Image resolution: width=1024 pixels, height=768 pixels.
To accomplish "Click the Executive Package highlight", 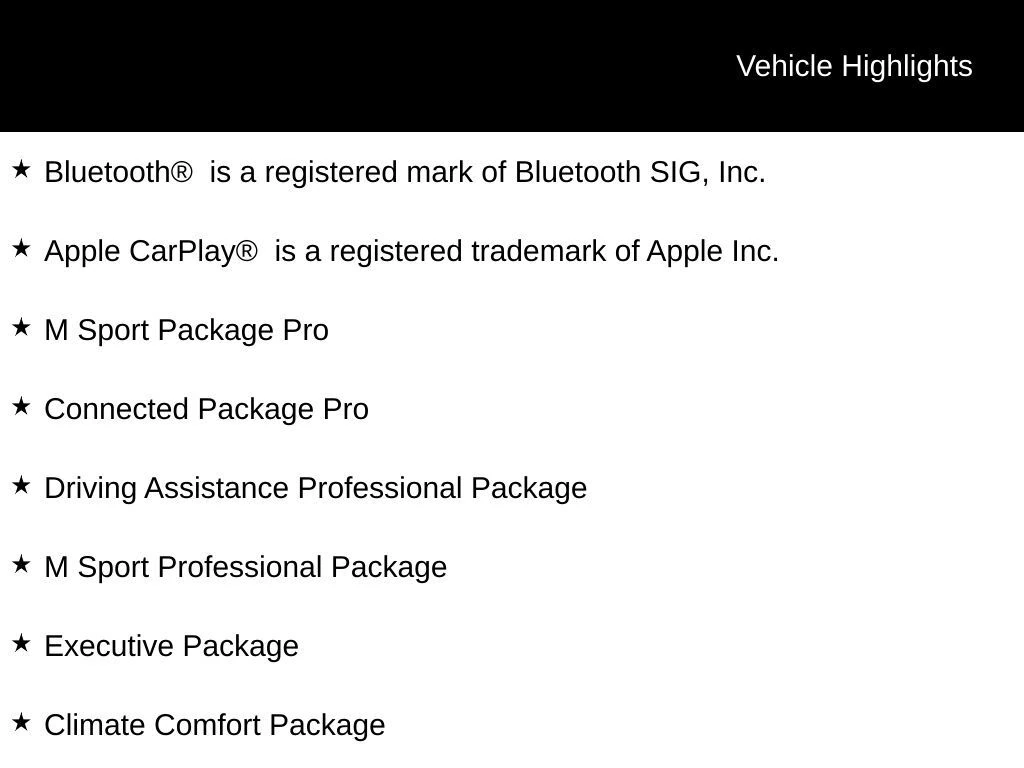I will 172,647.
